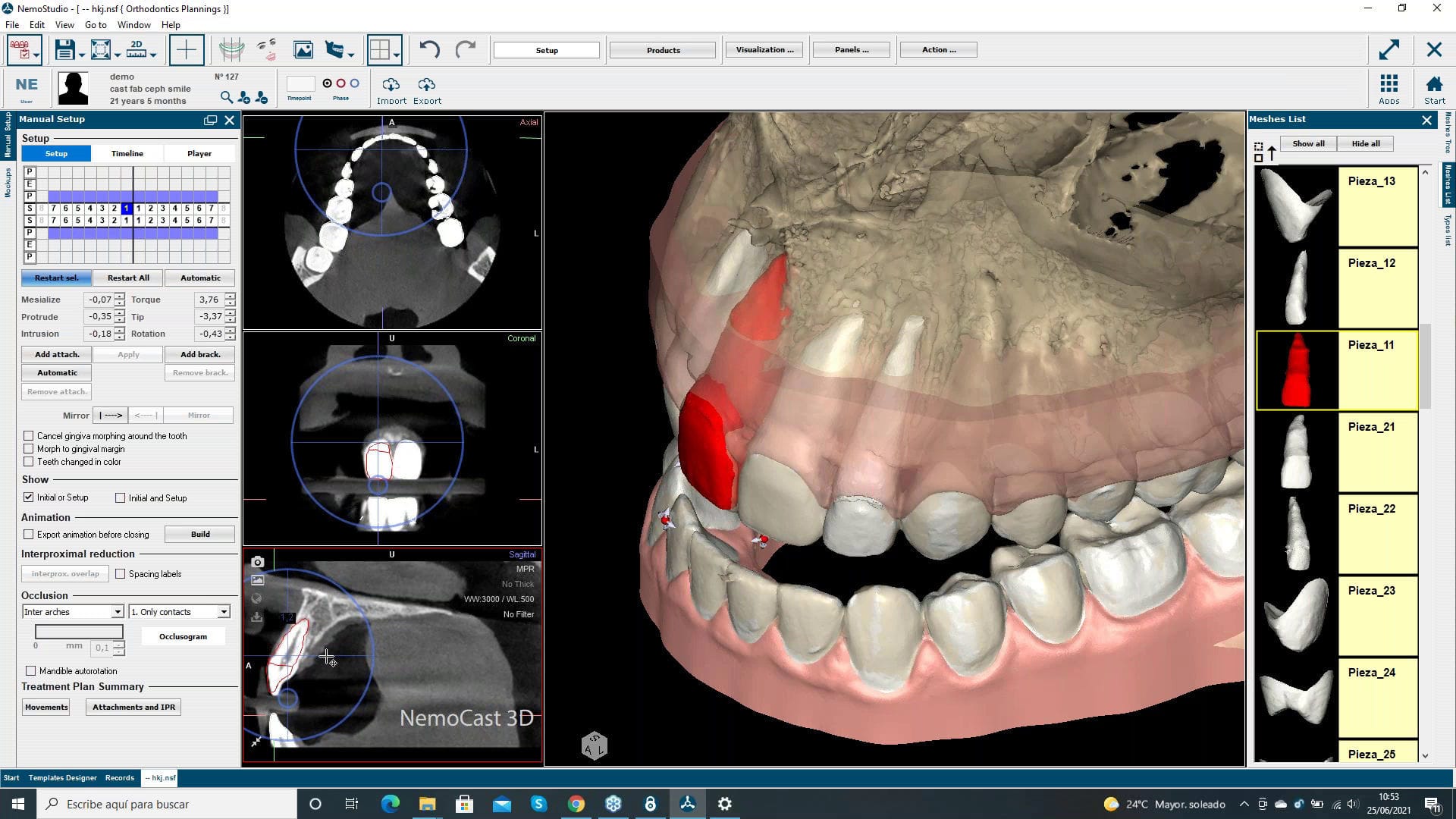Click the Export cloud icon

click(x=427, y=85)
